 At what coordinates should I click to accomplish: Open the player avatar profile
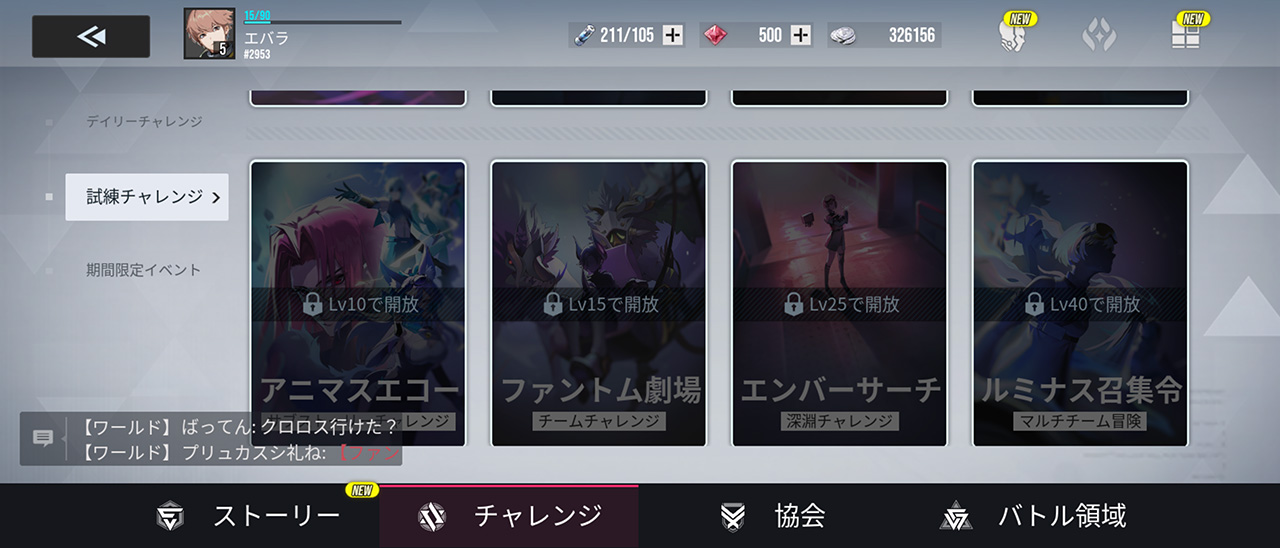[x=210, y=34]
